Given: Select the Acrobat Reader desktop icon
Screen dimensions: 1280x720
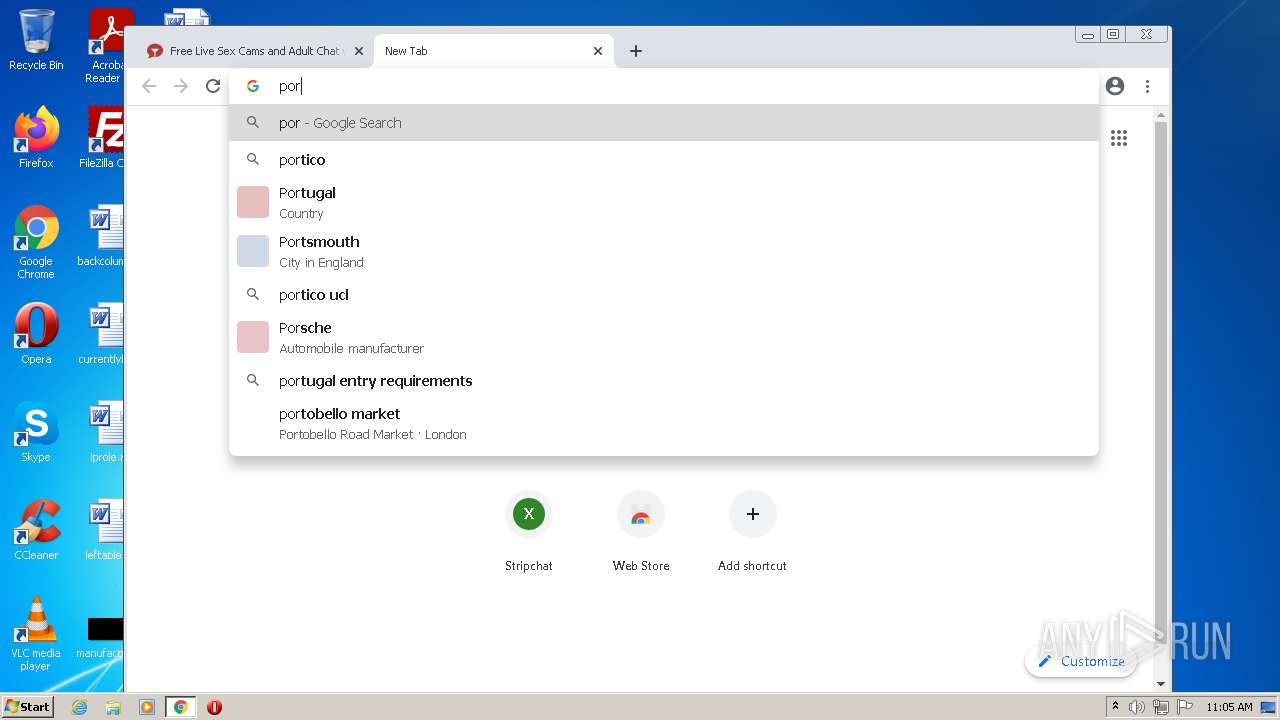Looking at the screenshot, I should [105, 47].
